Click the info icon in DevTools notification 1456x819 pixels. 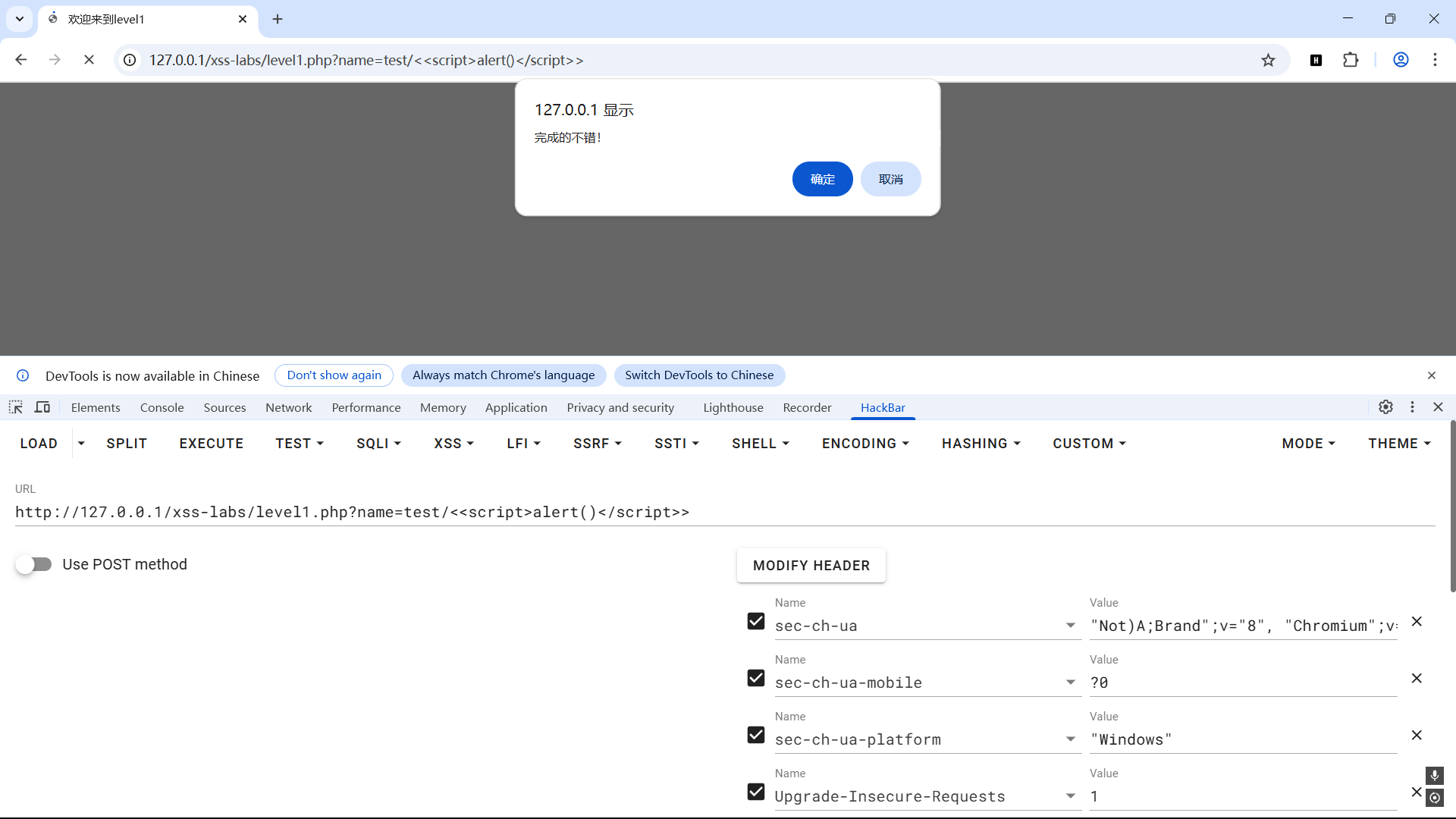click(23, 375)
